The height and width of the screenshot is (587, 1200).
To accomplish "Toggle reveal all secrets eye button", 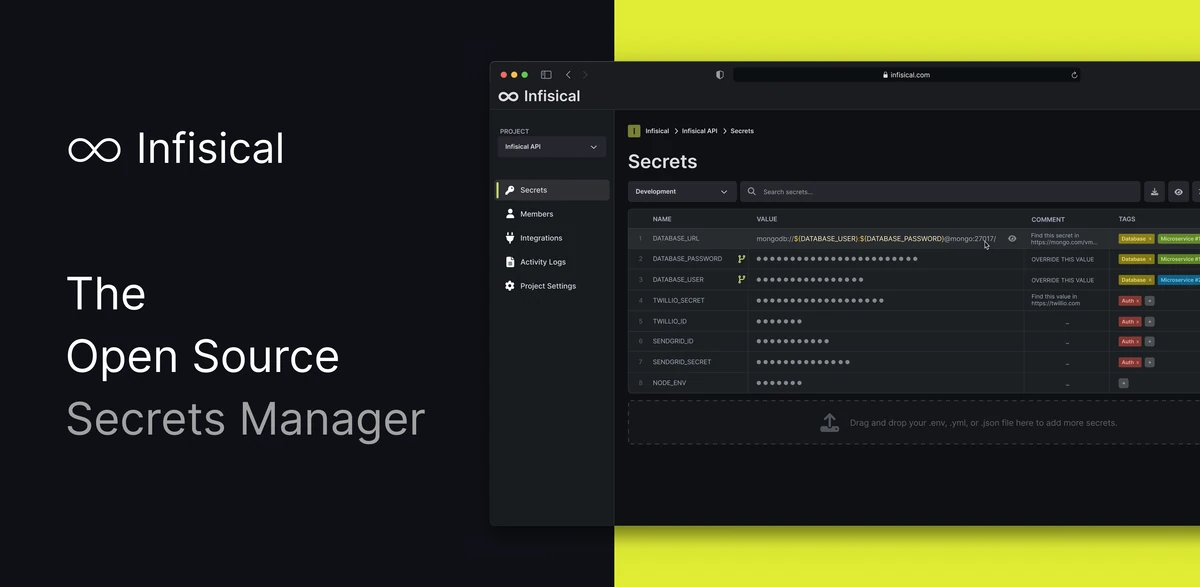I will point(1179,192).
